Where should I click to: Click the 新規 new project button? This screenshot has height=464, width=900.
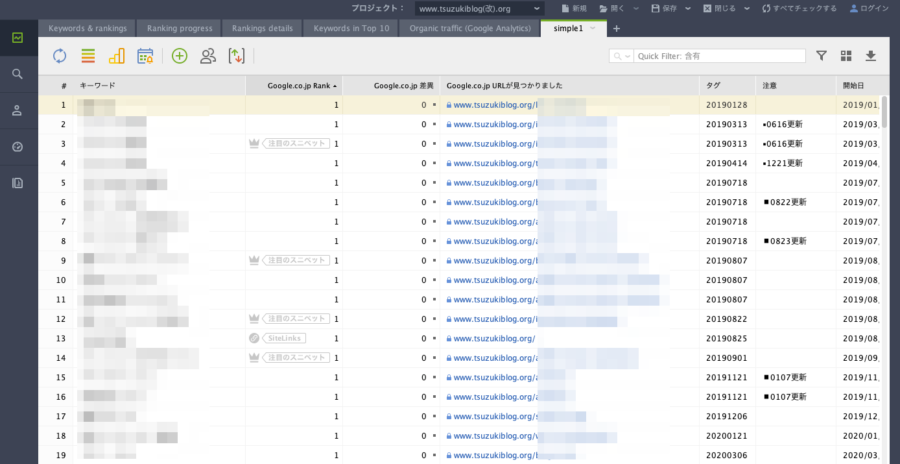(575, 9)
